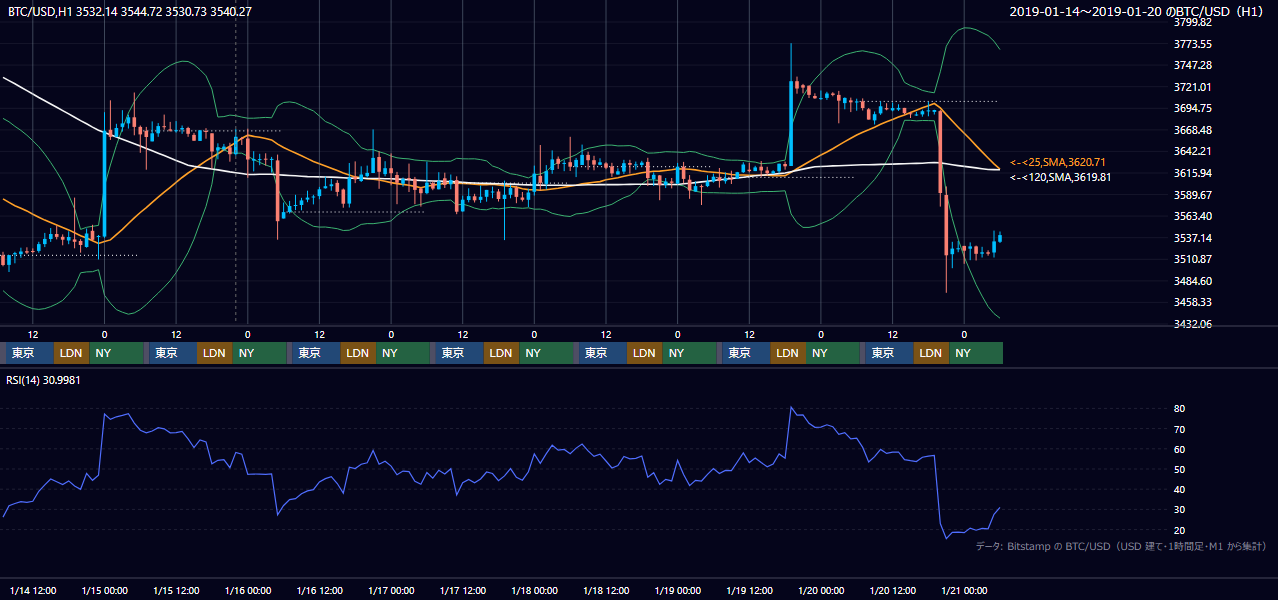Click the 1/20 12:00 date label

893,591
